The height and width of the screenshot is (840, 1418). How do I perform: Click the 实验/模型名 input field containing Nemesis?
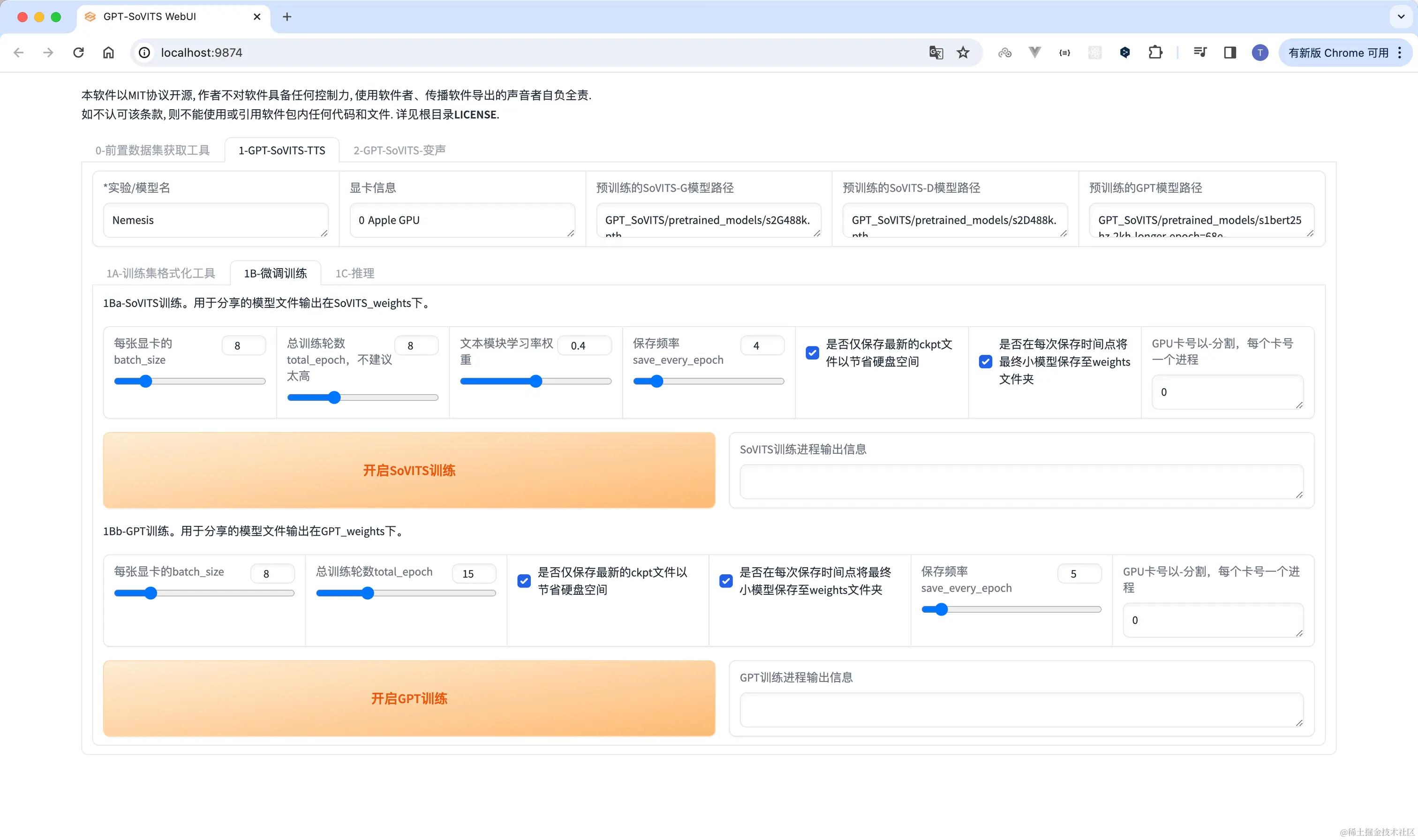click(215, 220)
